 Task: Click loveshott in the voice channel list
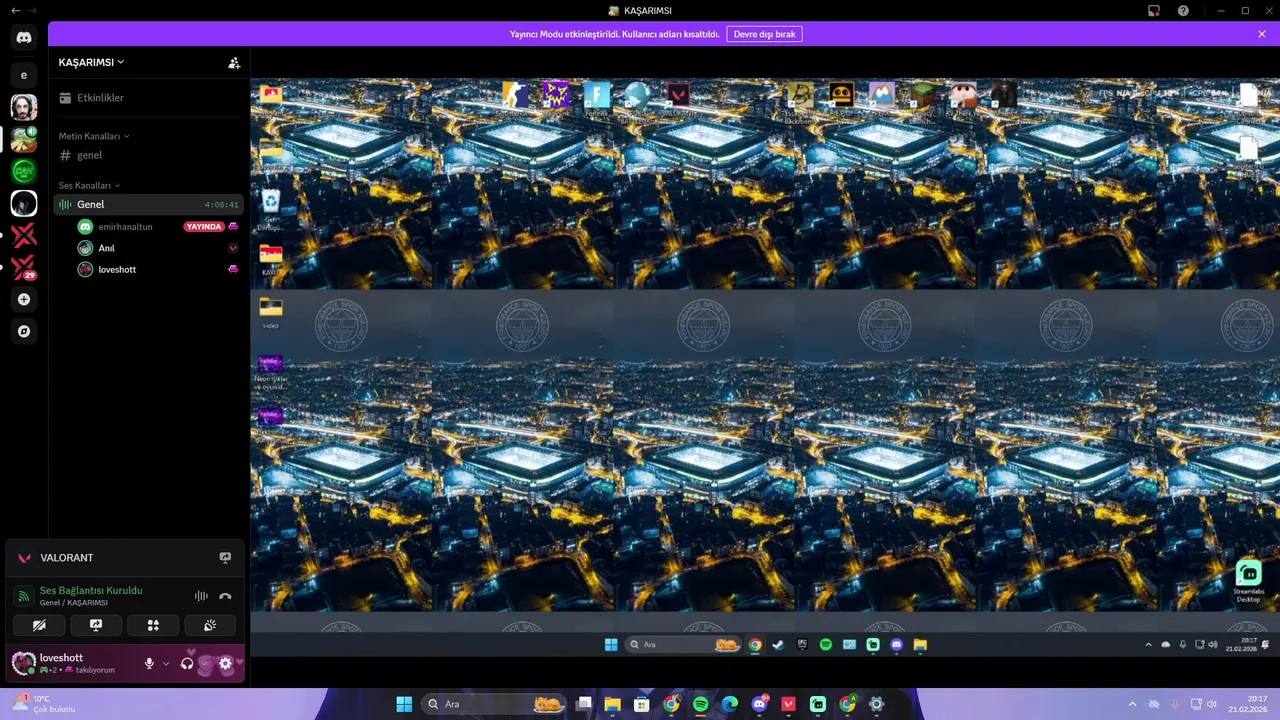click(x=117, y=269)
